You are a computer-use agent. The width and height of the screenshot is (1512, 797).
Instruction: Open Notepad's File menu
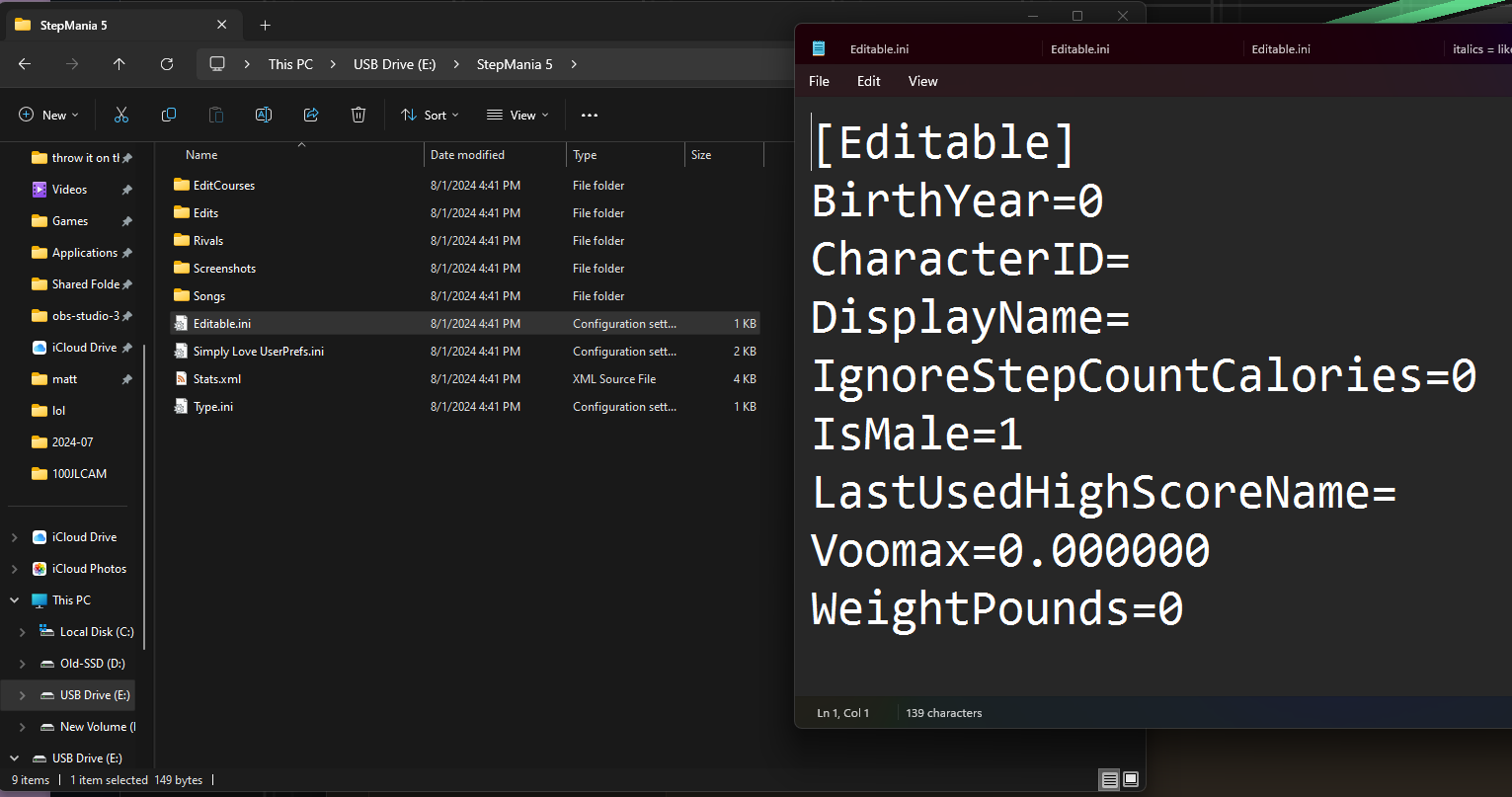point(819,81)
